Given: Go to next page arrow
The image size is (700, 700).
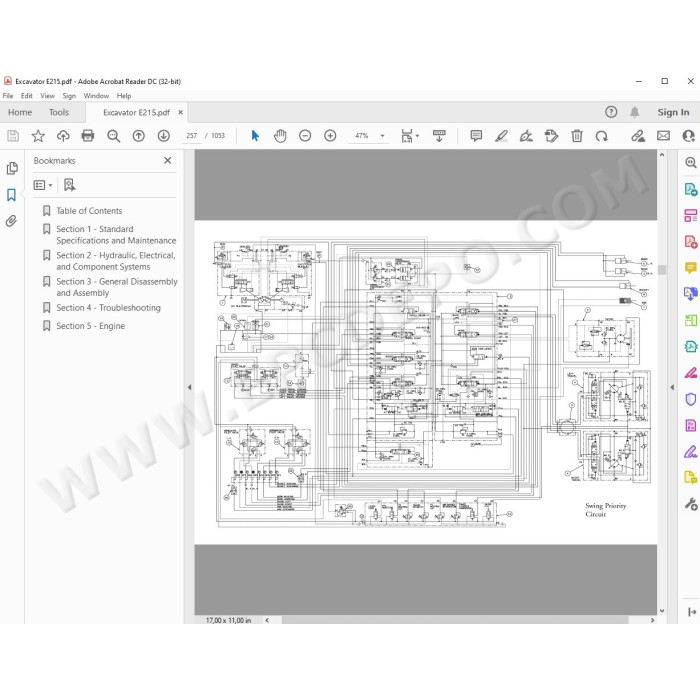Looking at the screenshot, I should coord(164,136).
